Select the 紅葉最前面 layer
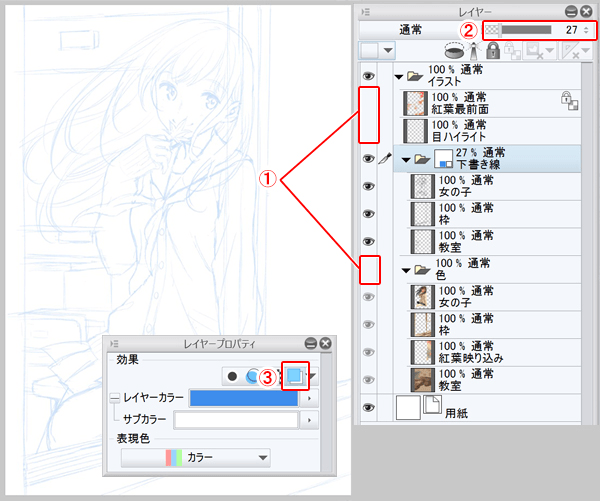The width and height of the screenshot is (600, 501). [x=491, y=103]
